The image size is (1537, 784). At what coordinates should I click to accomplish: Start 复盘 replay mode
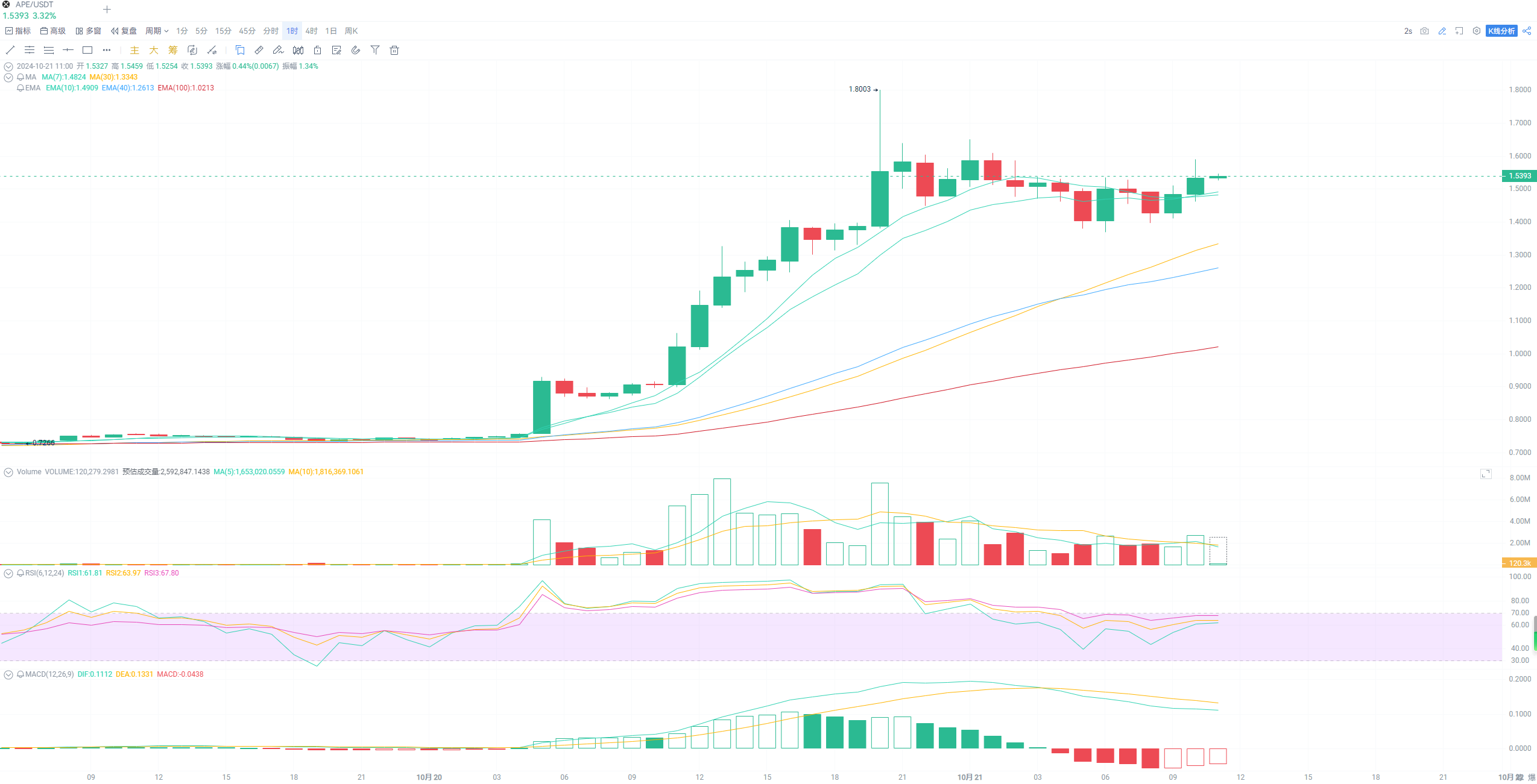124,31
